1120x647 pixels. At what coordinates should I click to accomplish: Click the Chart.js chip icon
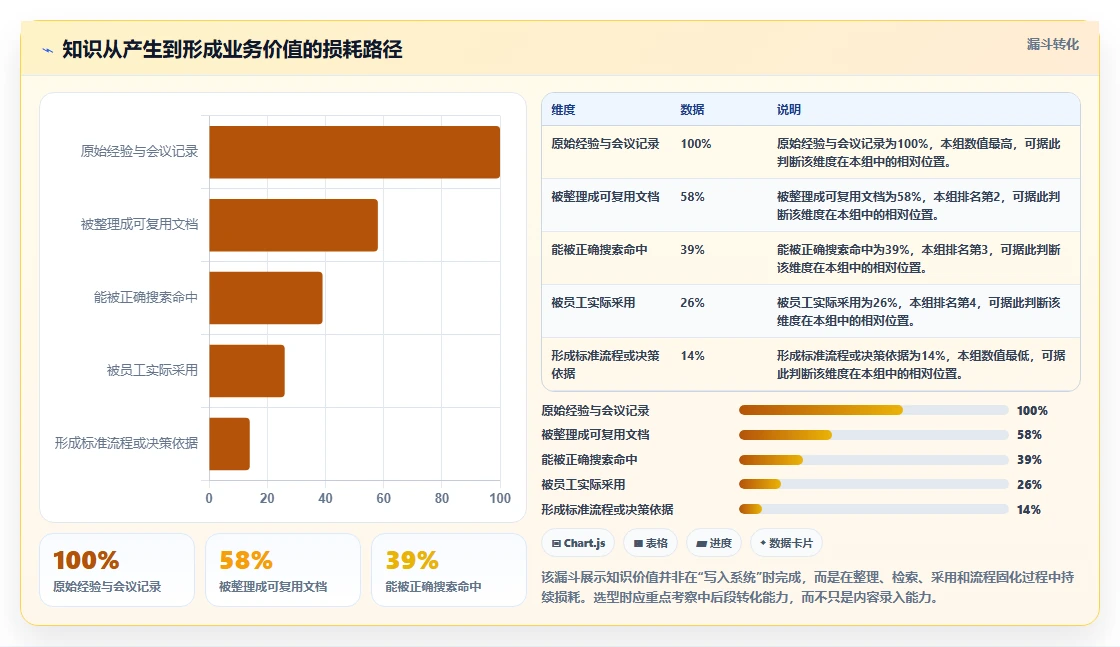coord(556,543)
